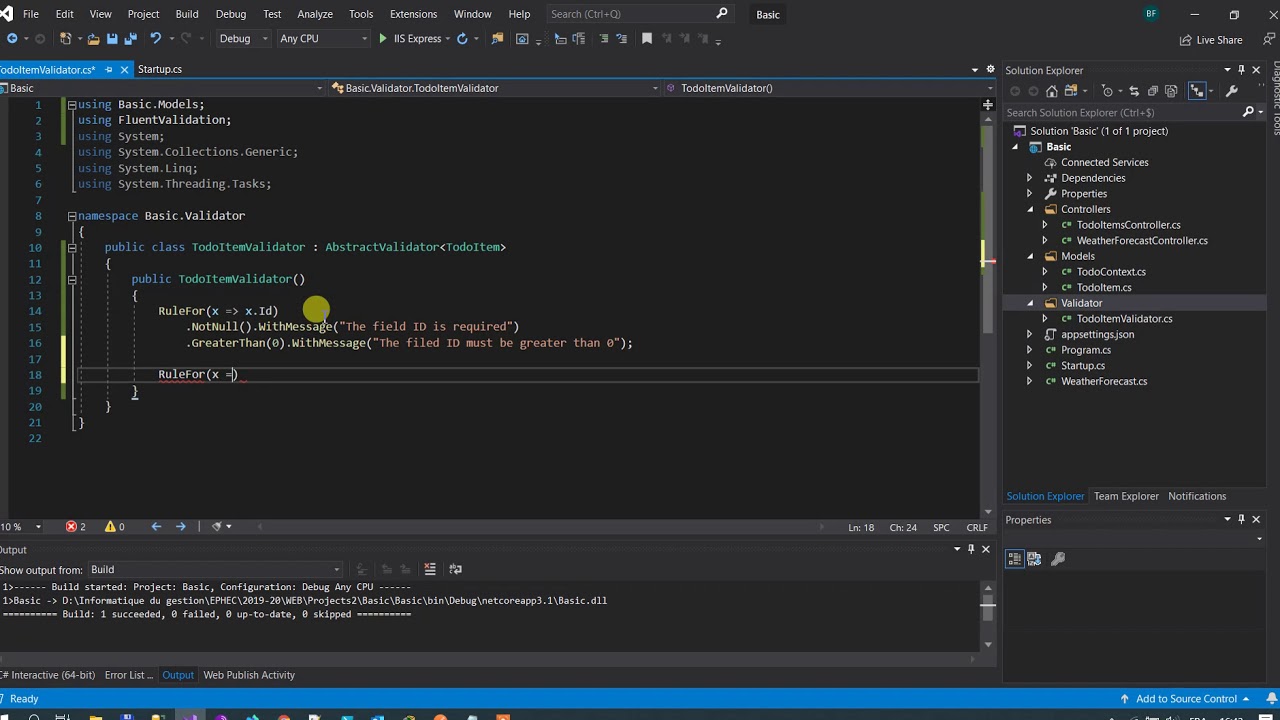1280x720 pixels.
Task: Open the Any CPU platform dropdown
Action: tap(322, 39)
